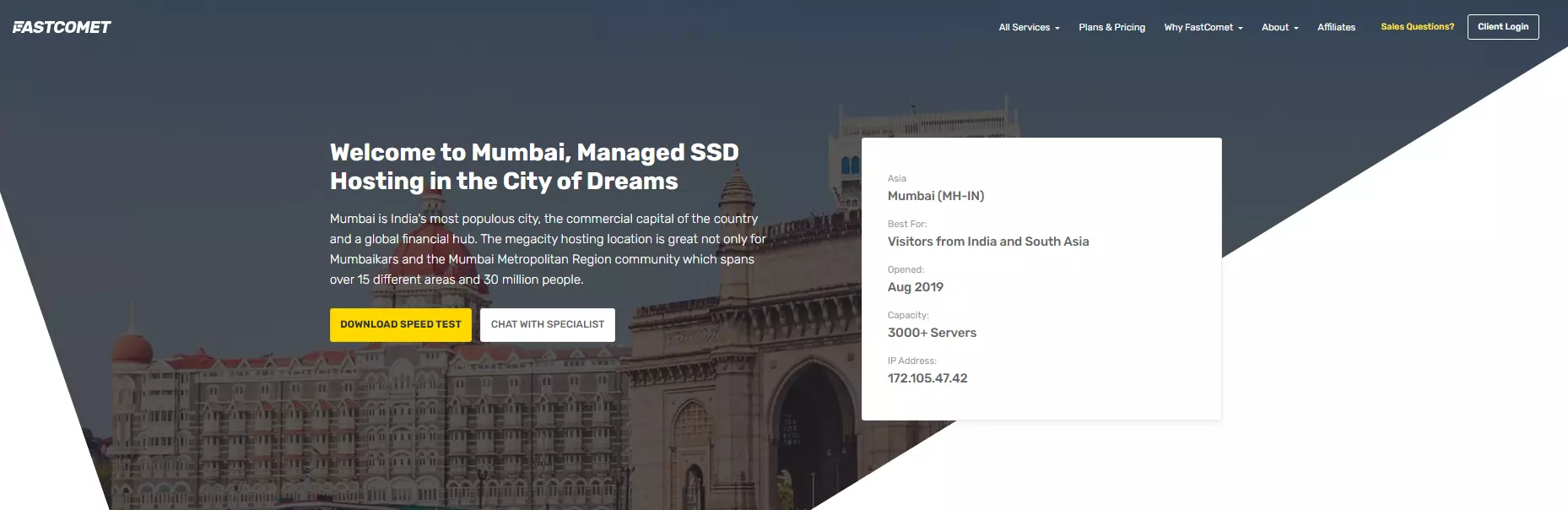Image resolution: width=1568 pixels, height=510 pixels.
Task: Click the Asia region label
Action: (x=897, y=178)
